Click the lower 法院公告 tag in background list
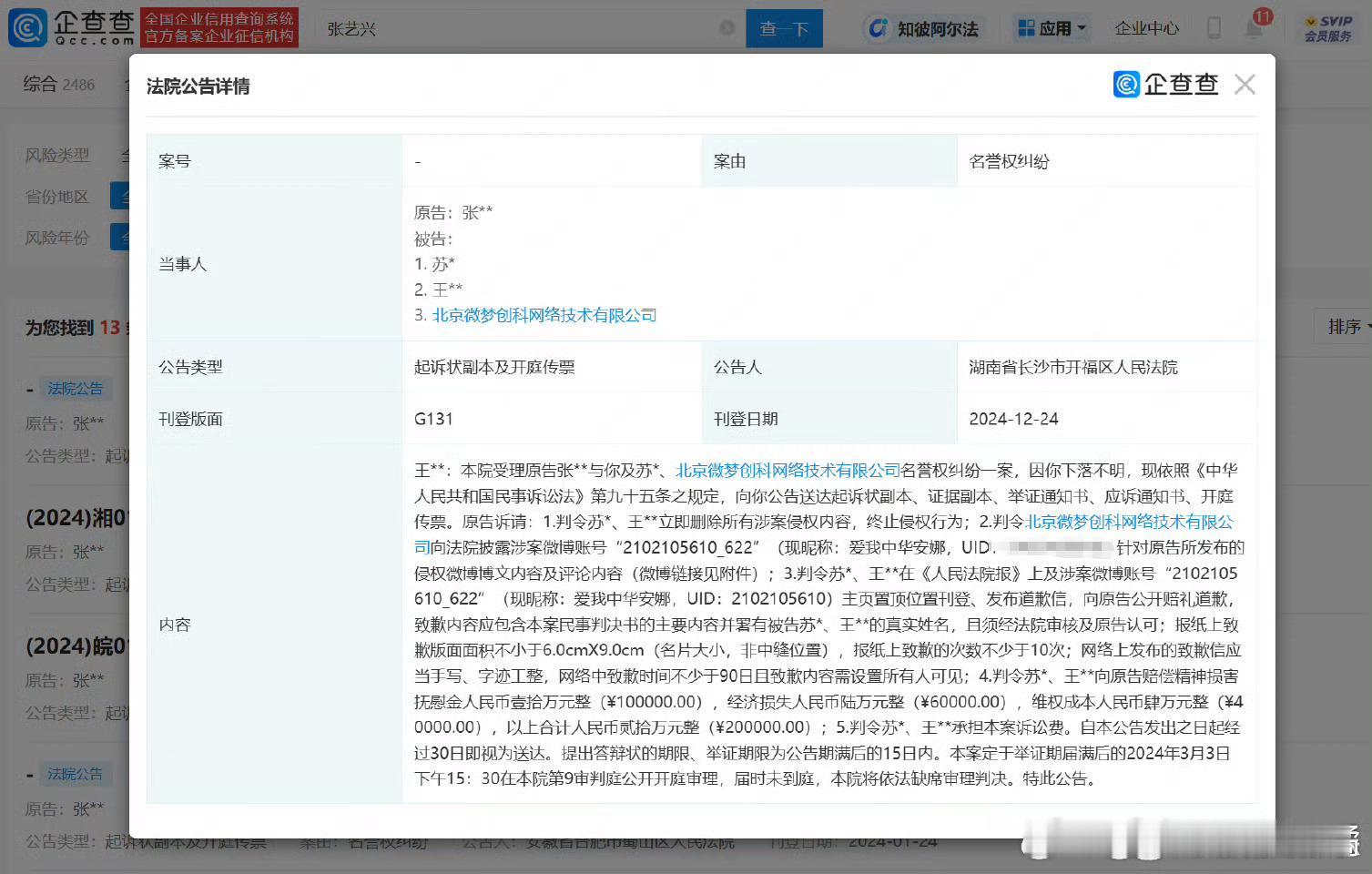 click(x=76, y=774)
